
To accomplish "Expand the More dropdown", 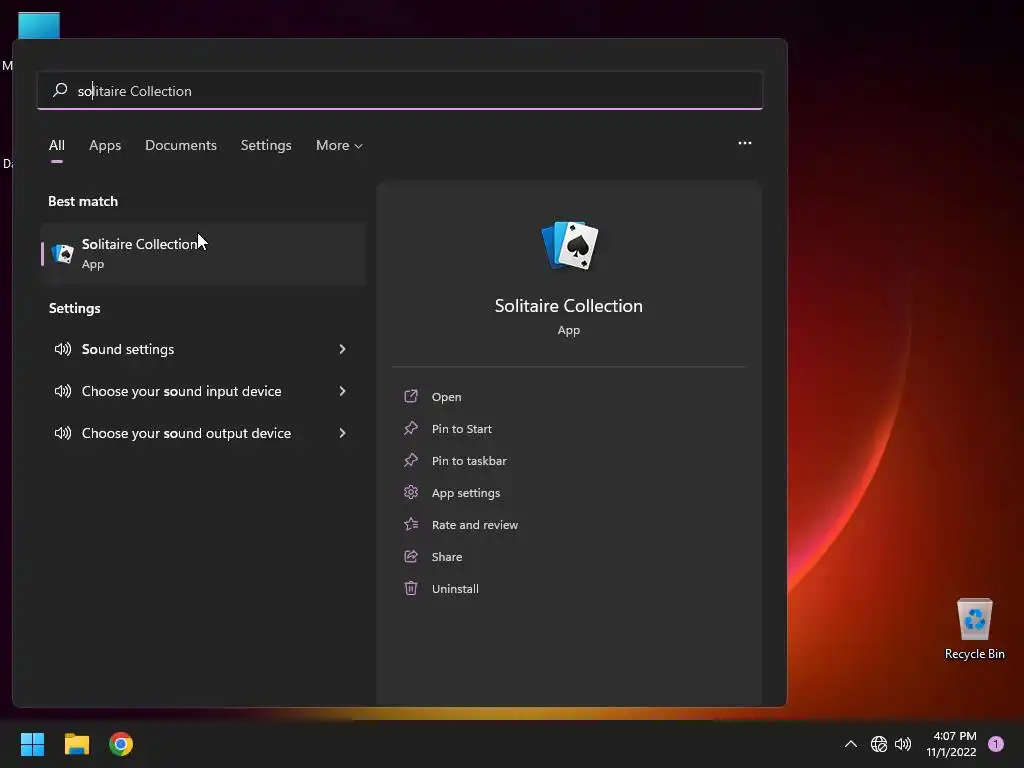I will [x=339, y=145].
